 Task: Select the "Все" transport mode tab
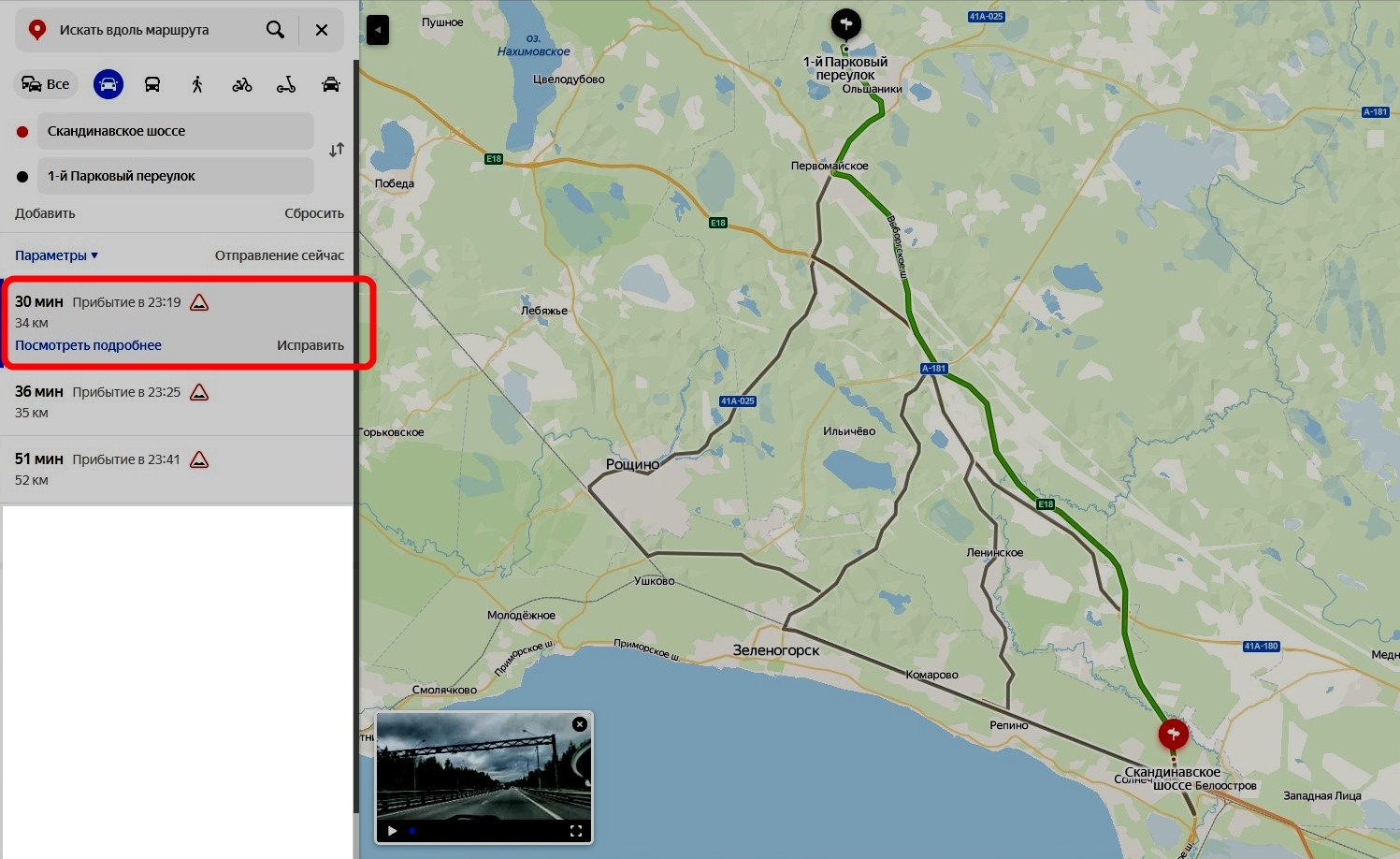tap(46, 84)
